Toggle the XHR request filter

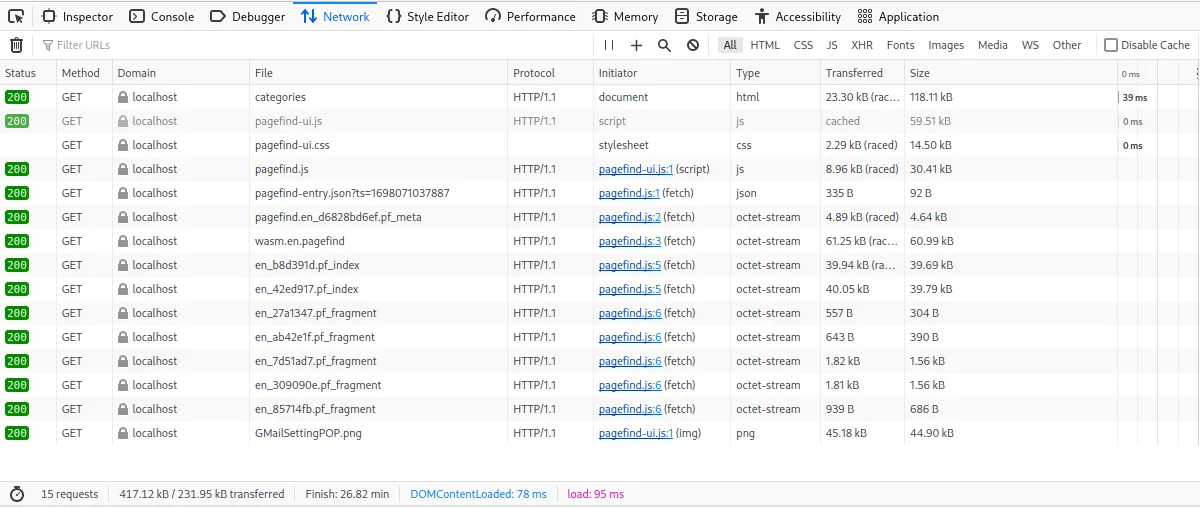click(861, 45)
